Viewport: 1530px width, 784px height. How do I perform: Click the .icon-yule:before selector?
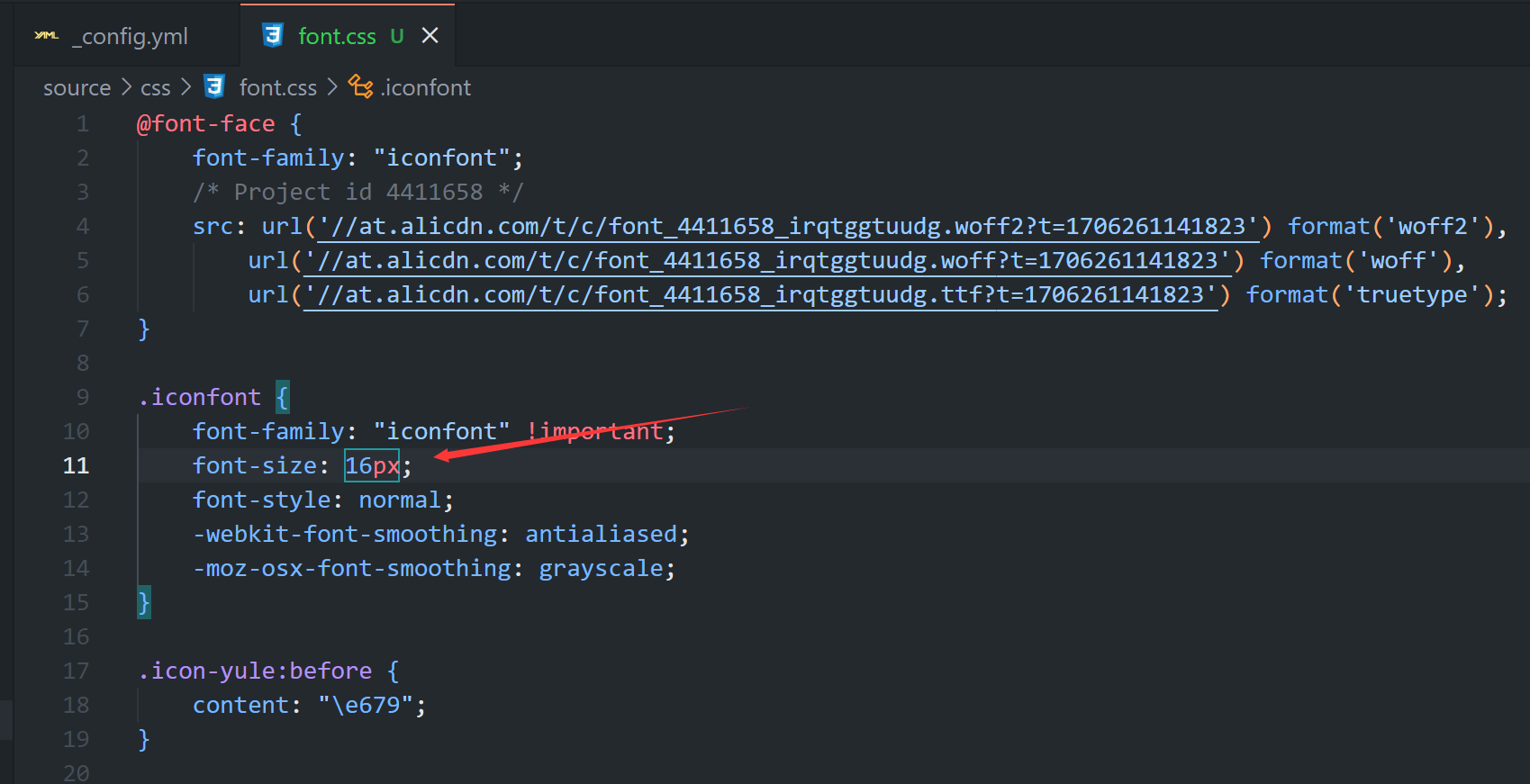pos(255,671)
